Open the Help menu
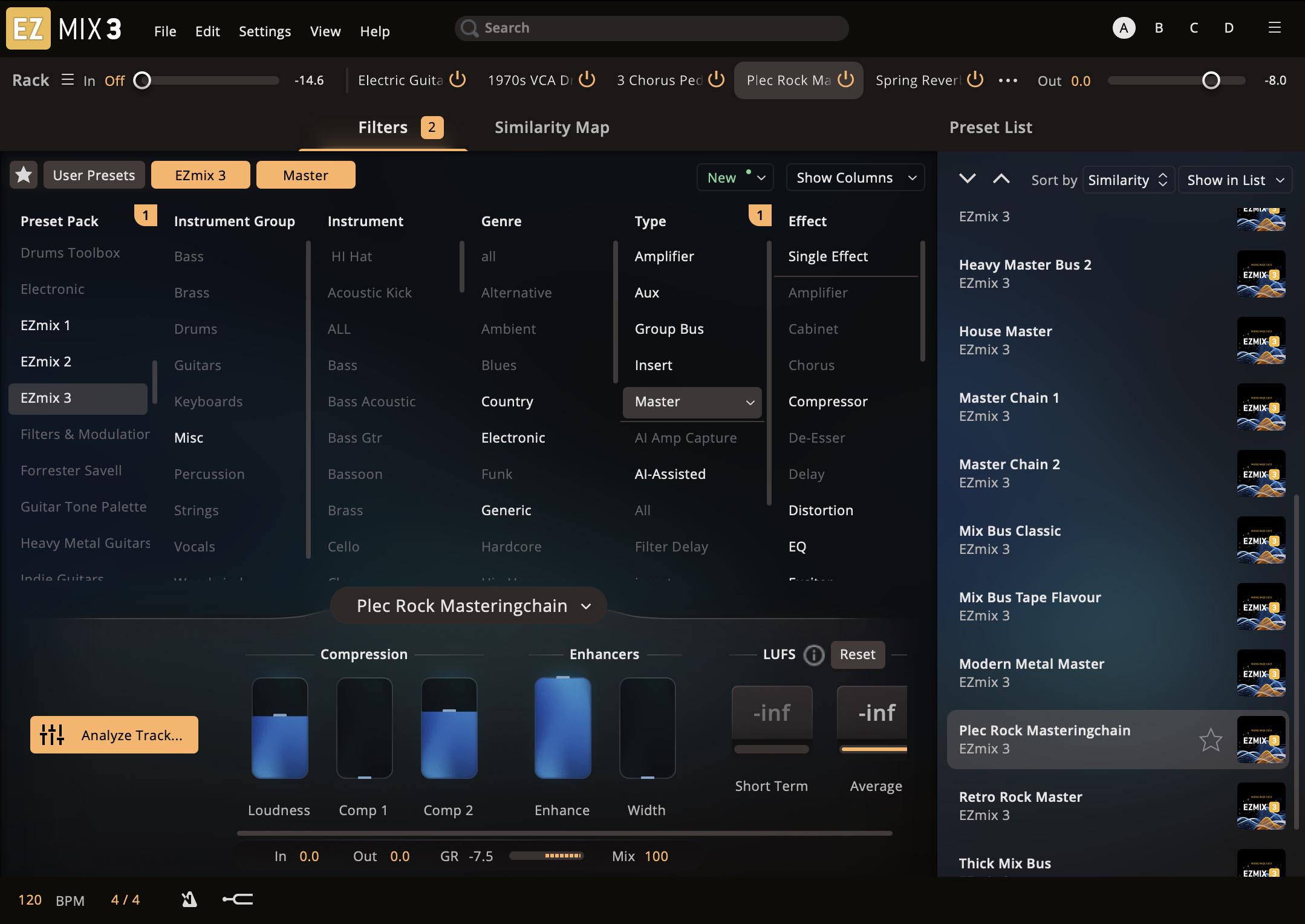This screenshot has height=924, width=1305. tap(375, 31)
